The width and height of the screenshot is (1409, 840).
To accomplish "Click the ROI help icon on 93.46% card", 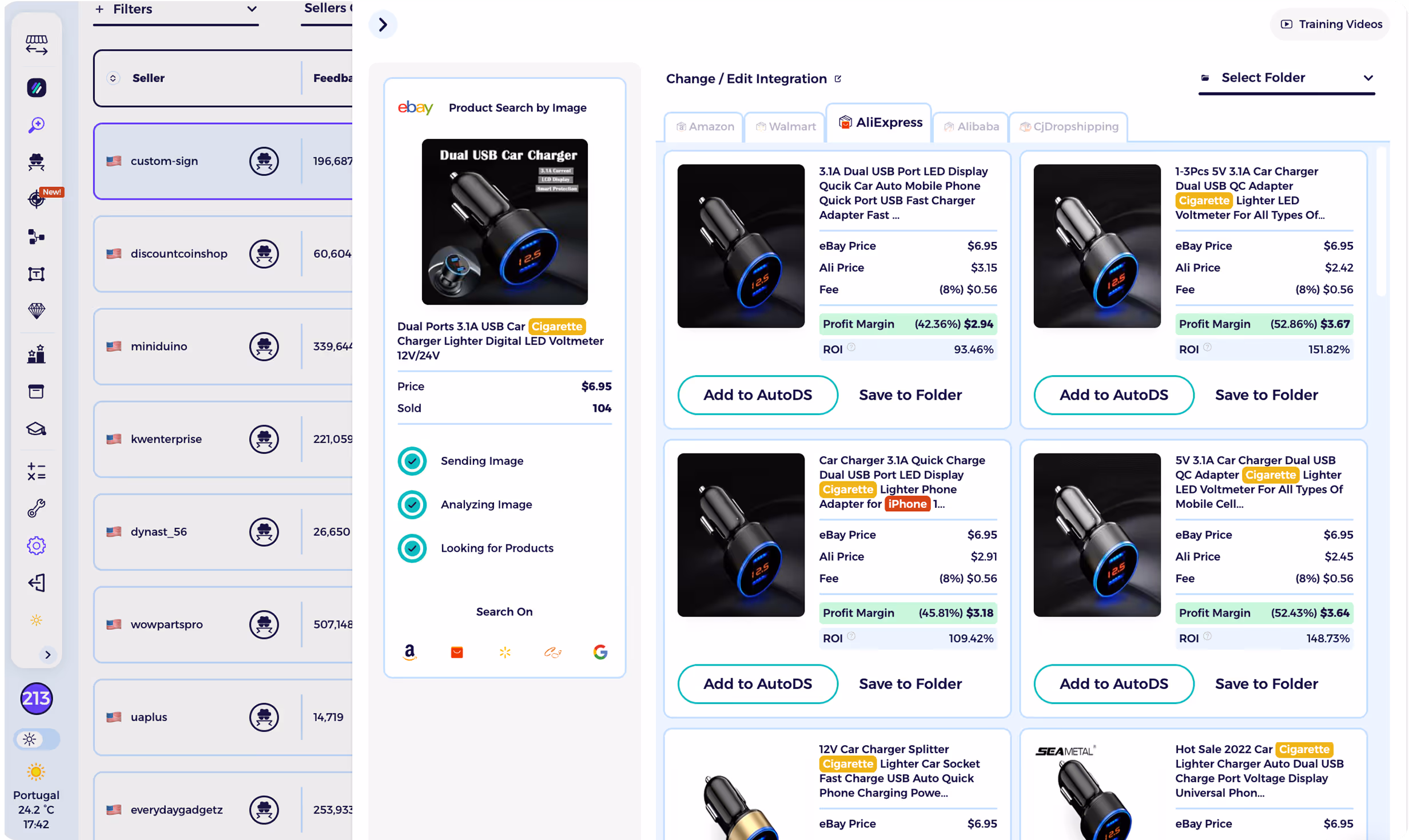I will (851, 347).
